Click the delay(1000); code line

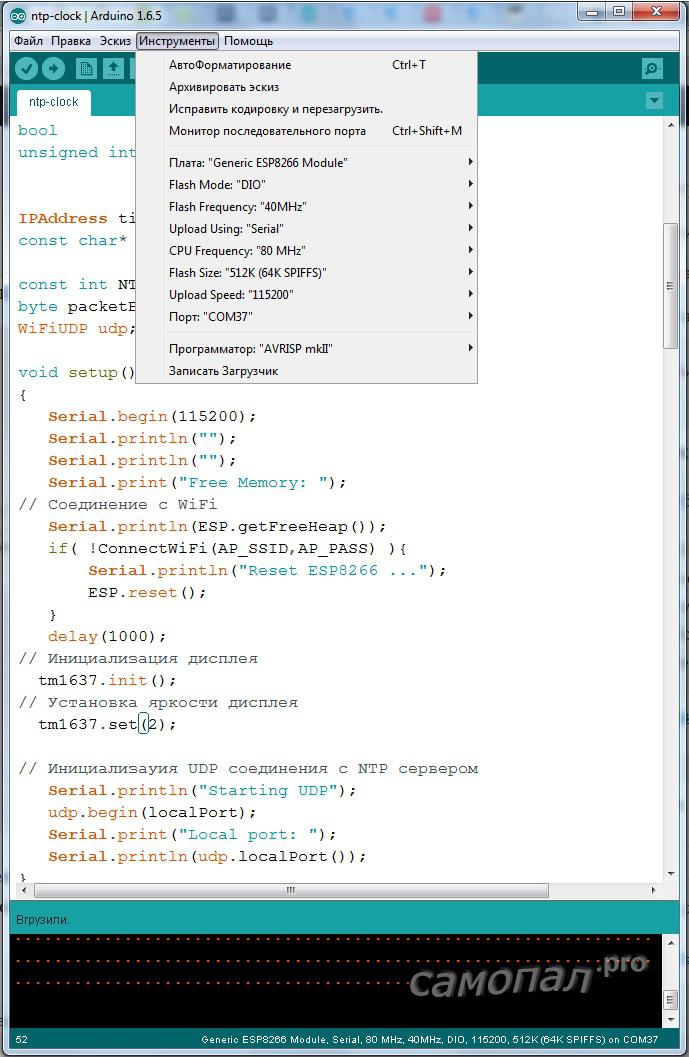[x=107, y=636]
